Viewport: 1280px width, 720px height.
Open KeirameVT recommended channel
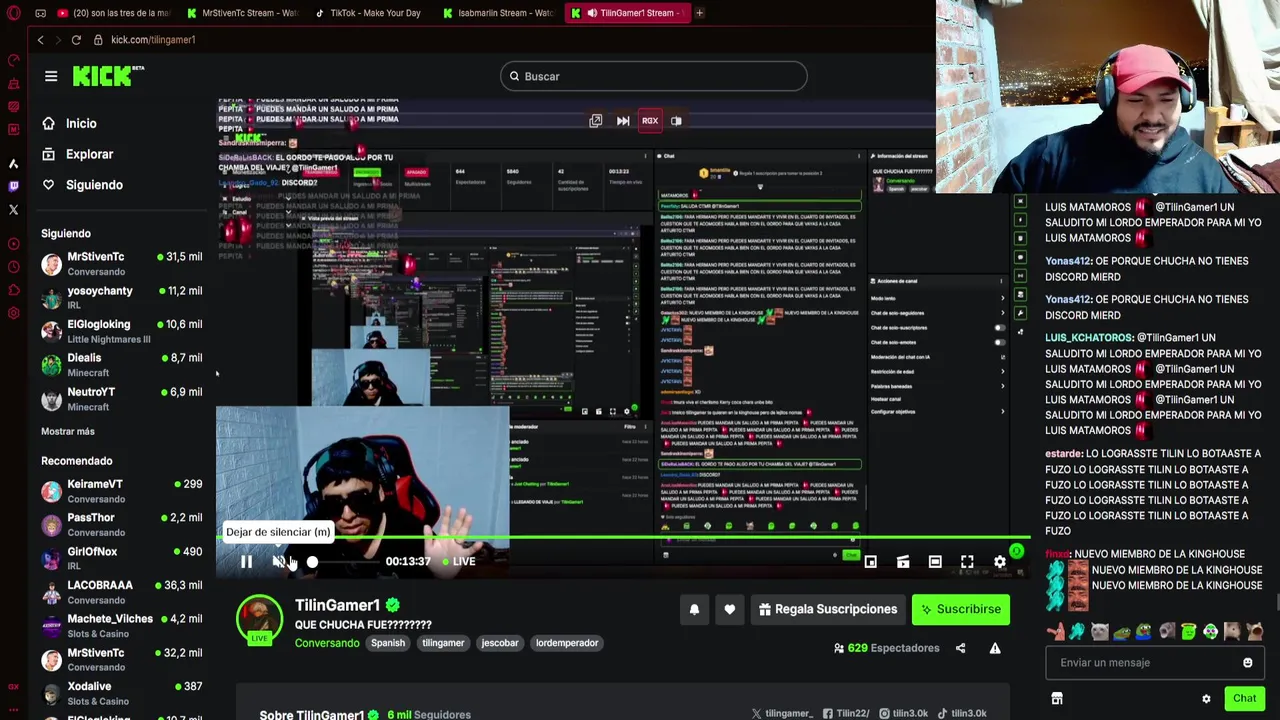tap(122, 491)
